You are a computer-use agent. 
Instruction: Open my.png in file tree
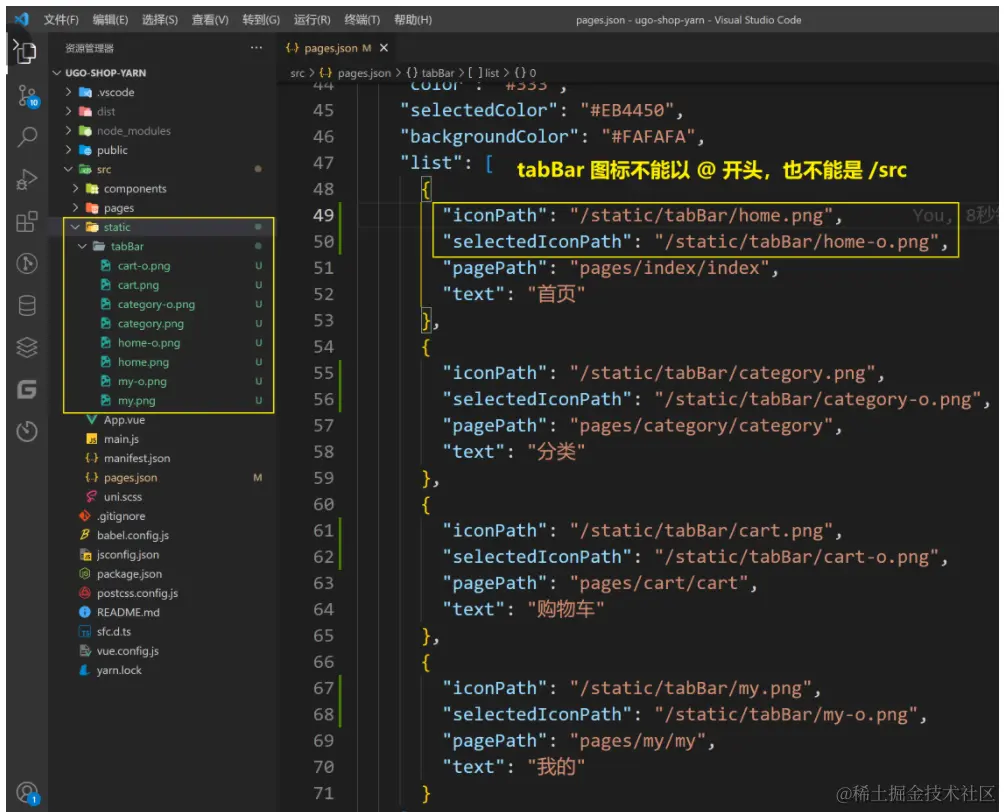[136, 400]
